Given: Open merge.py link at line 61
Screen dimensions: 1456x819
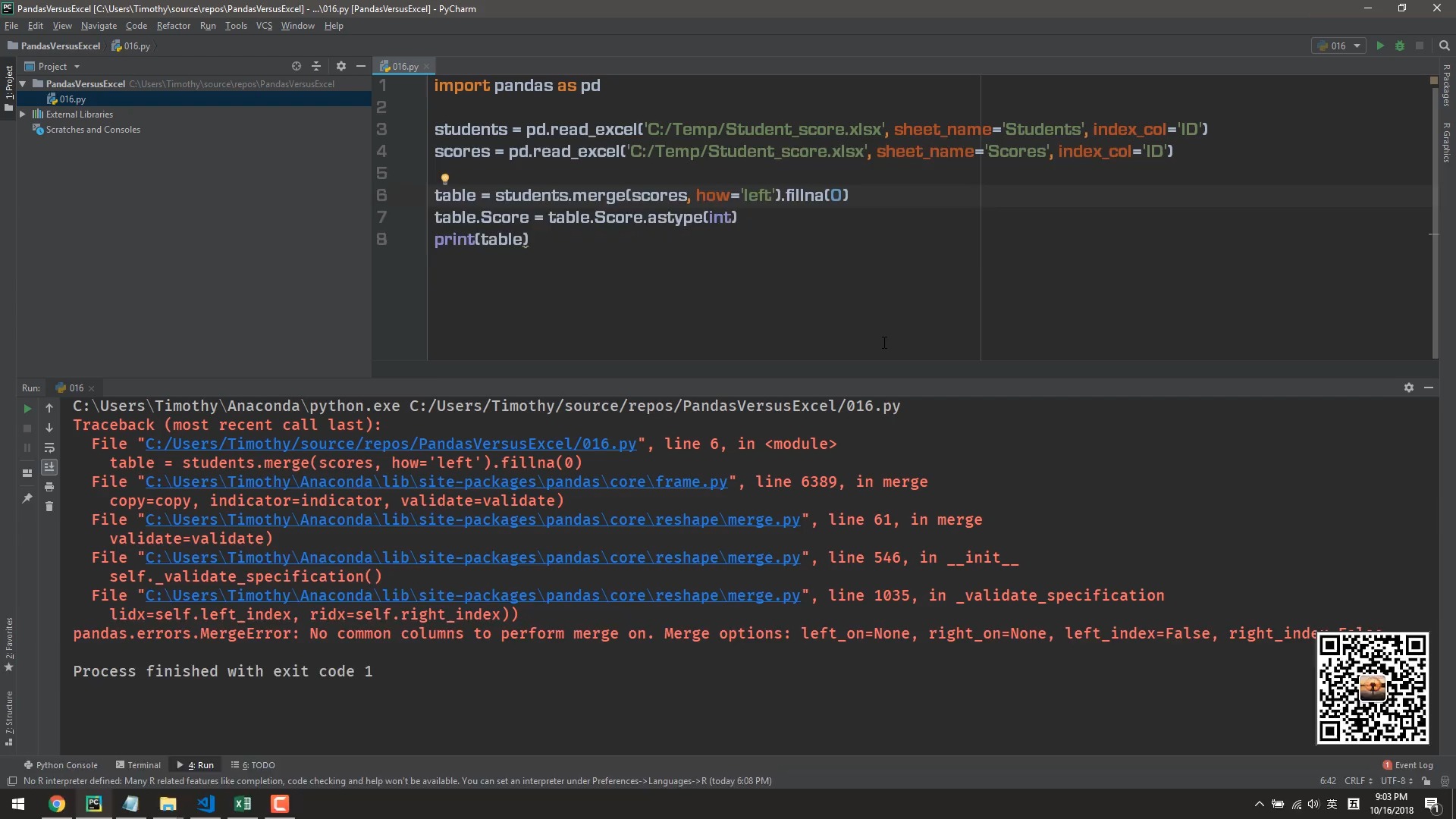Looking at the screenshot, I should [472, 520].
